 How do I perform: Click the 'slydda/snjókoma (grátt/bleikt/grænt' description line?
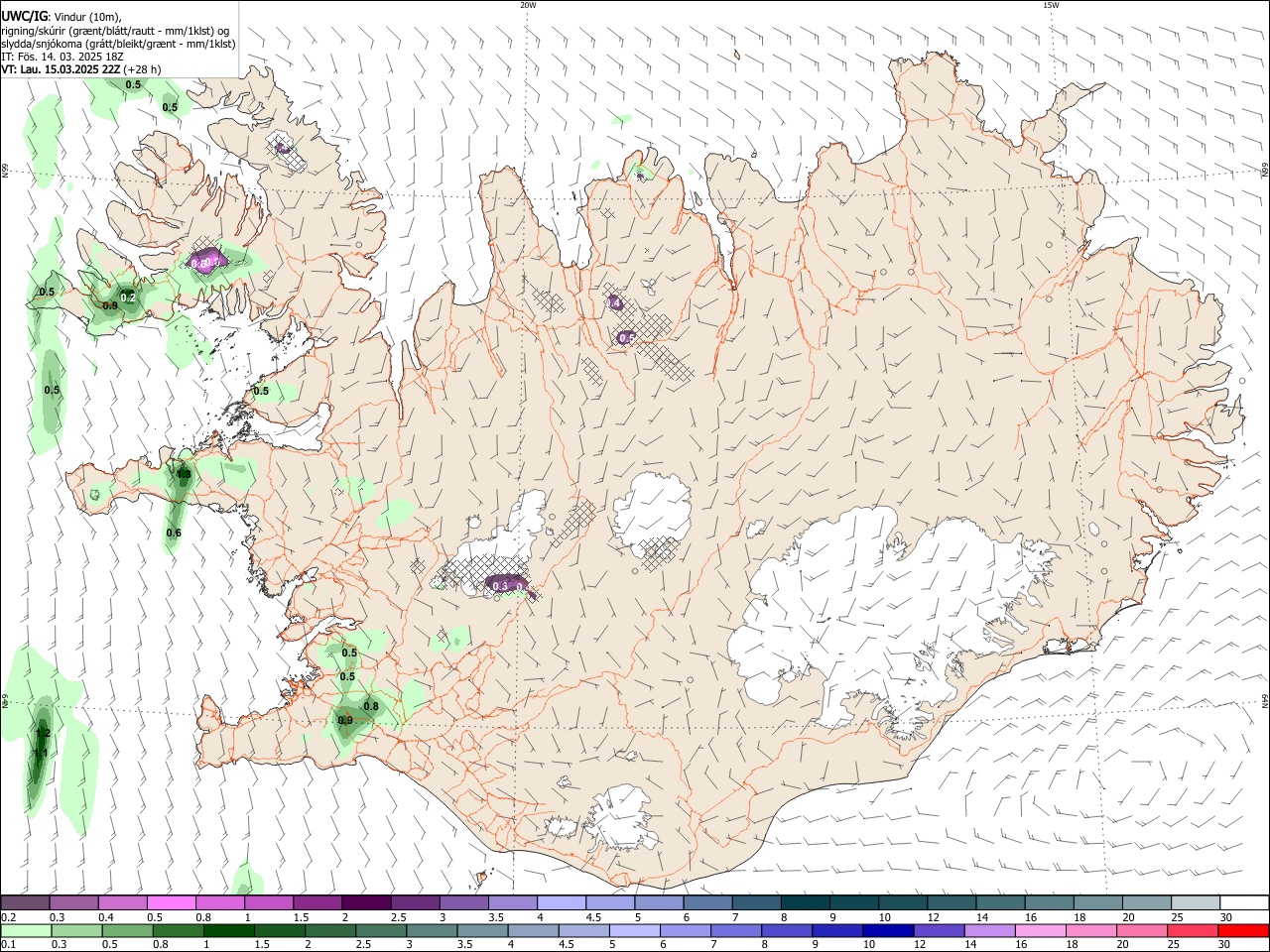(118, 44)
